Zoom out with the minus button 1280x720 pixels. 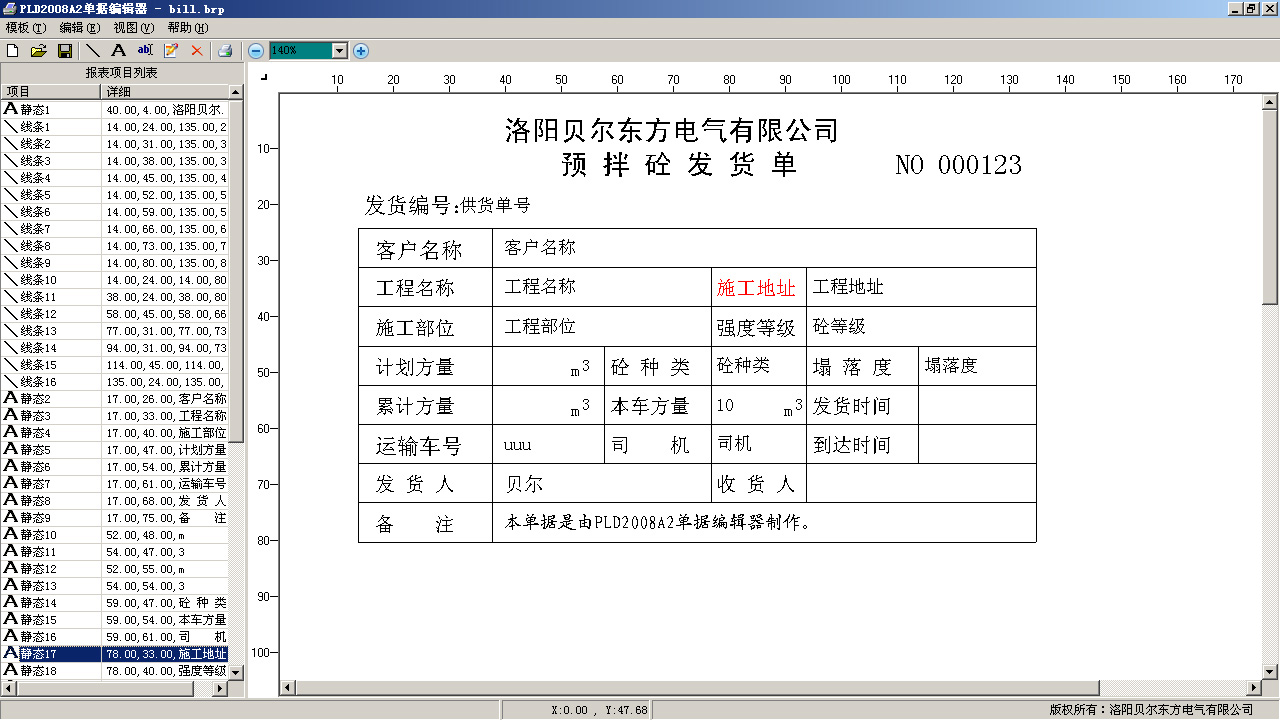(x=256, y=50)
